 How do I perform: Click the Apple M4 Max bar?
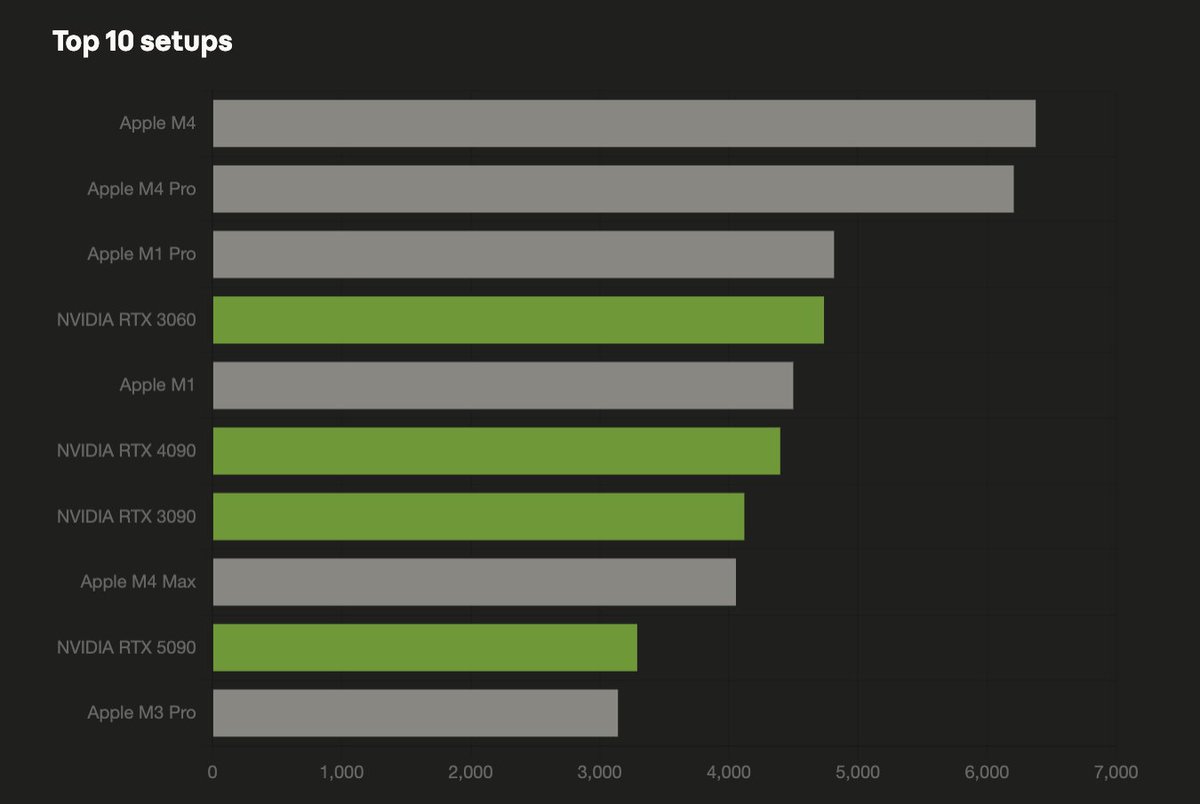(474, 582)
